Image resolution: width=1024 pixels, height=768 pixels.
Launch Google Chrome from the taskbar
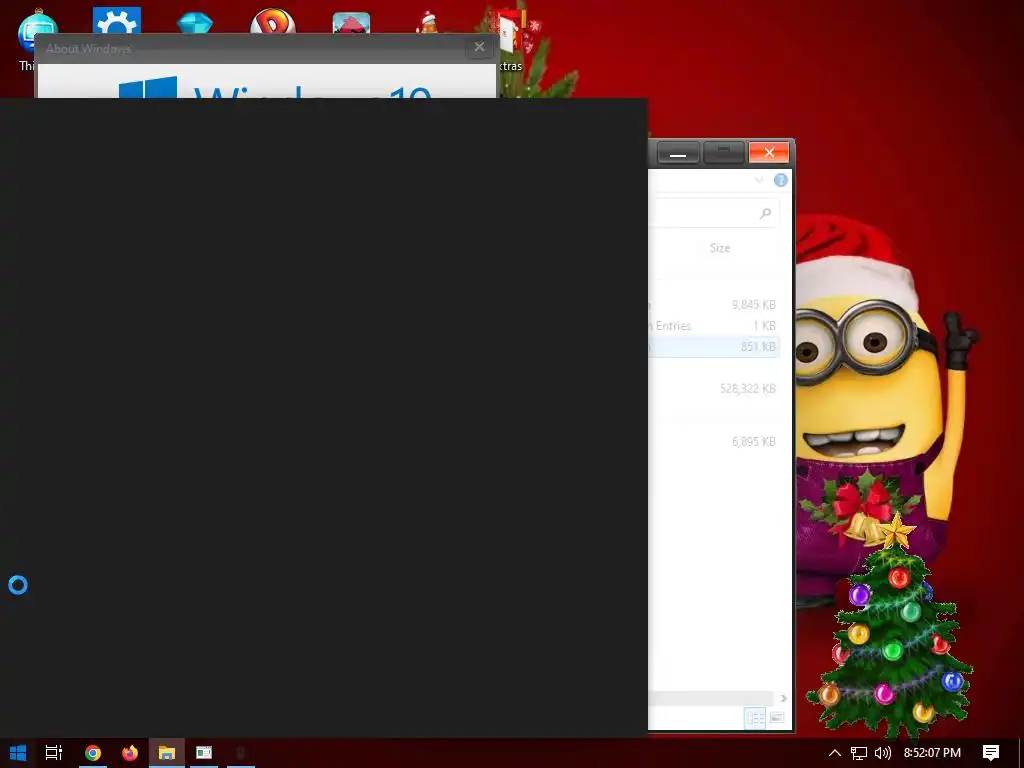click(93, 753)
